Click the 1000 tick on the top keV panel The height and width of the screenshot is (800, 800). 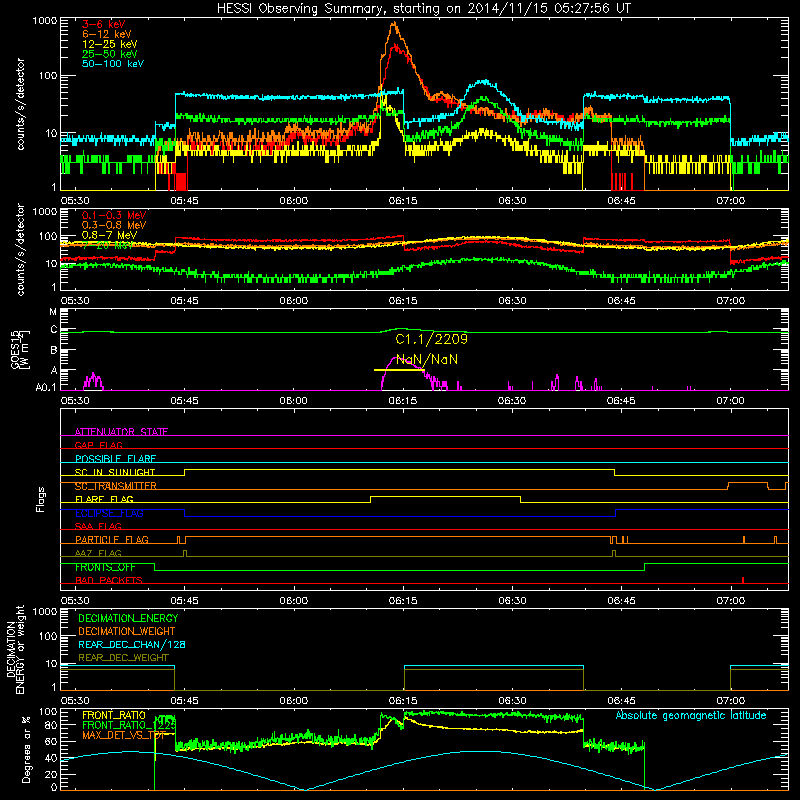pos(44,21)
